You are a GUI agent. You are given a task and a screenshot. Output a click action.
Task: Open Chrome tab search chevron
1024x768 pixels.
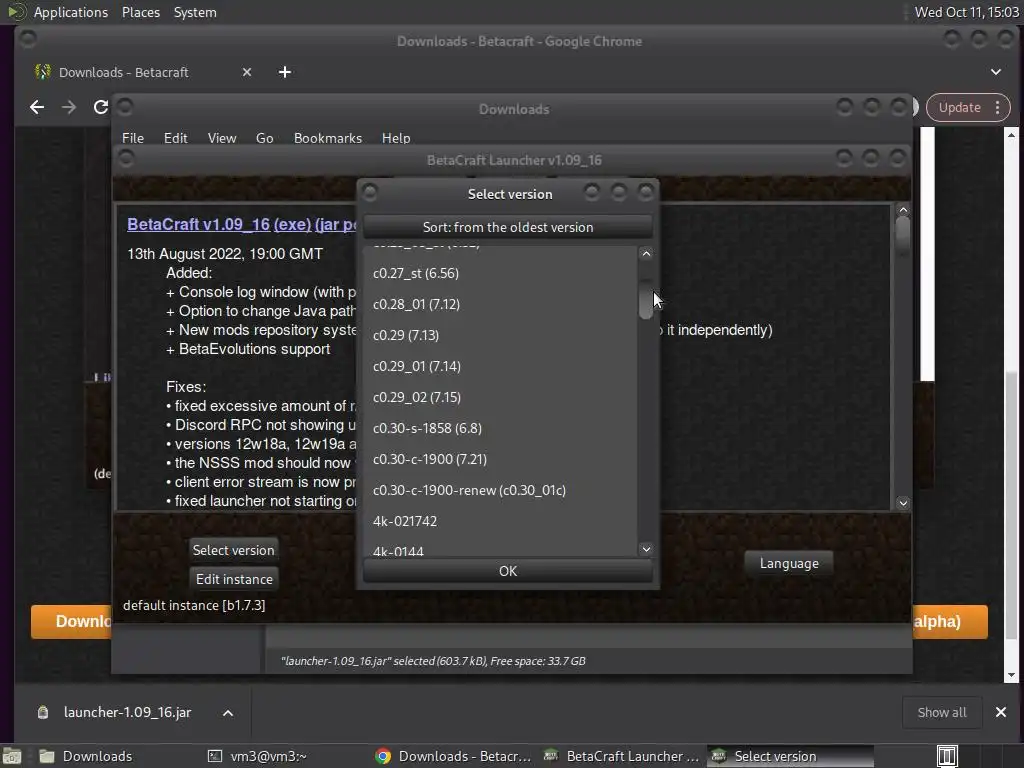(x=995, y=72)
